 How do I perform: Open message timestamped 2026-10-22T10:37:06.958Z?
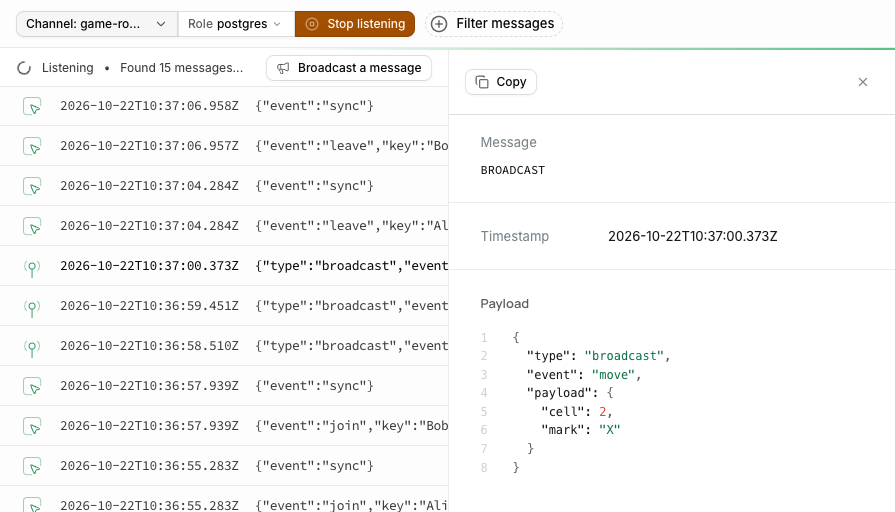point(224,106)
